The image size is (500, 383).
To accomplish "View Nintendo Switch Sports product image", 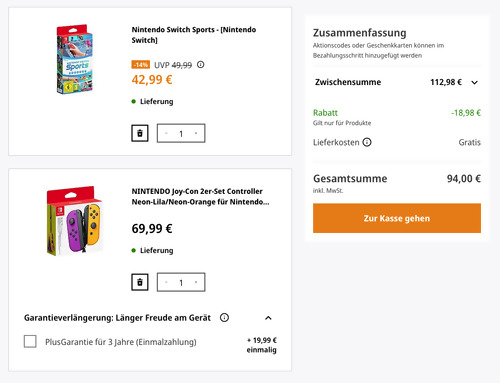I will click(74, 59).
